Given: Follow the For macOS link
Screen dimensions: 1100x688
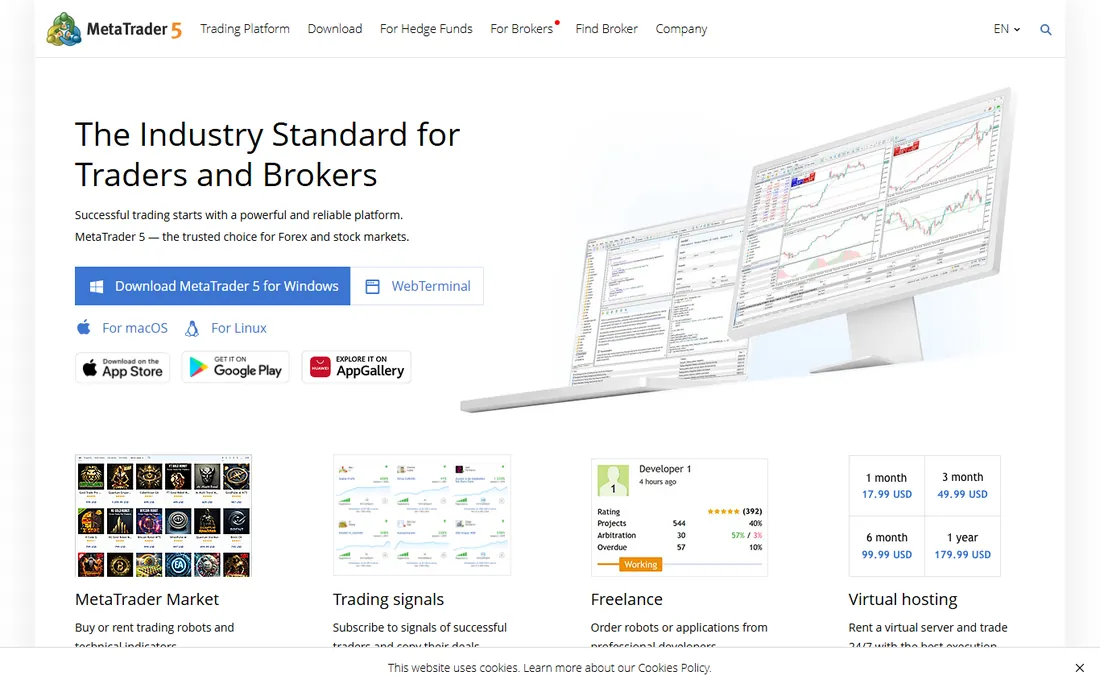Looking at the screenshot, I should pyautogui.click(x=135, y=328).
